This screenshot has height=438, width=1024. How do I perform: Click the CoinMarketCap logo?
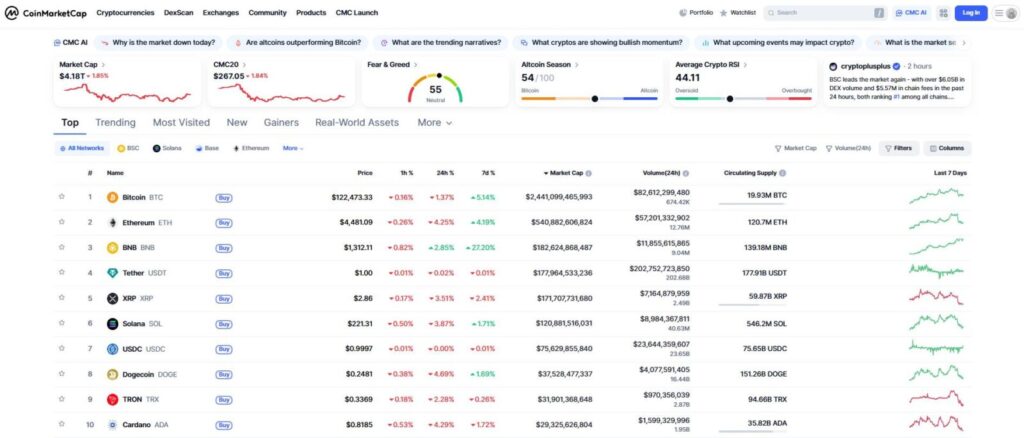coord(46,12)
